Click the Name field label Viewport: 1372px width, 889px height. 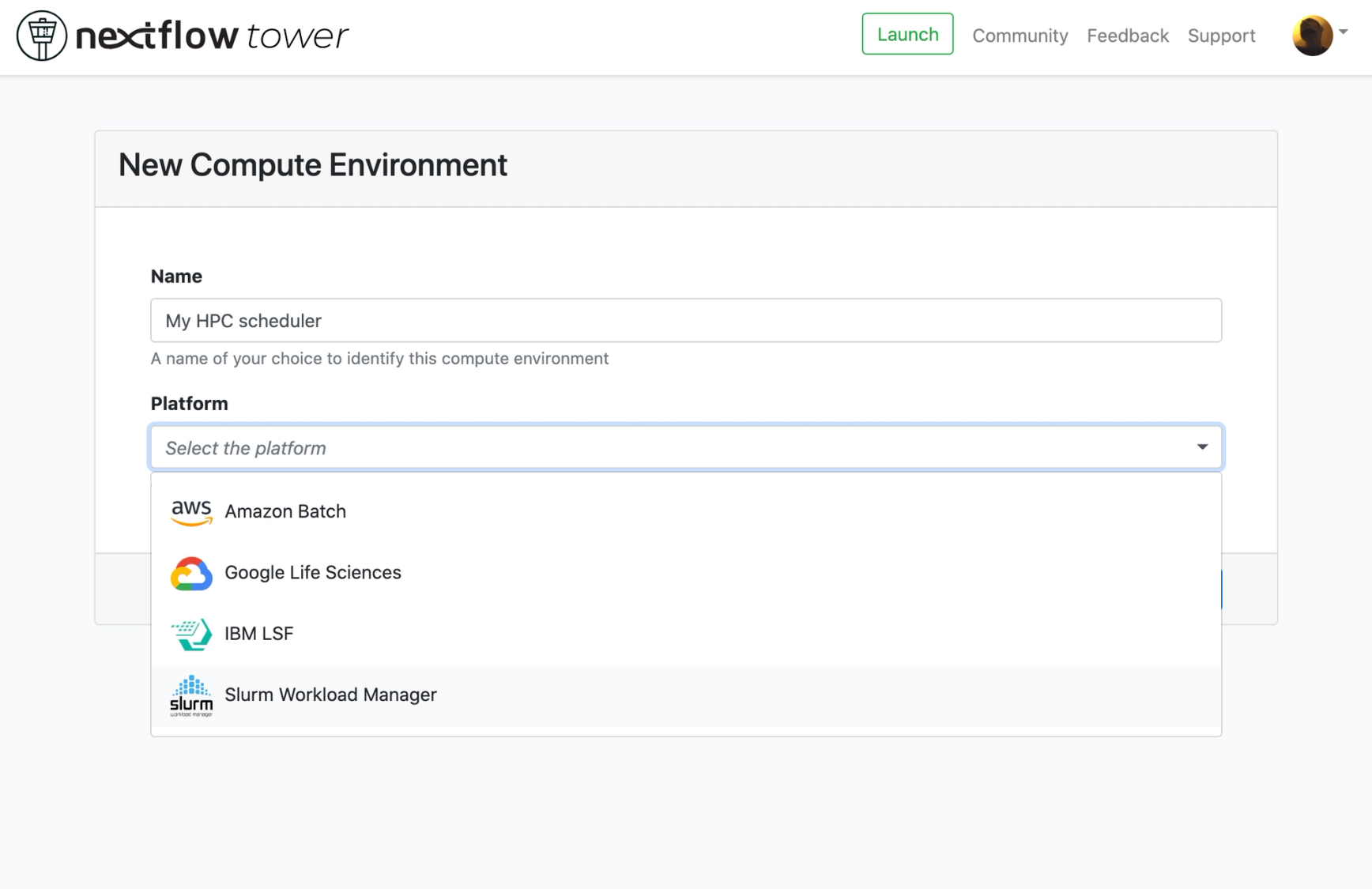coord(176,276)
